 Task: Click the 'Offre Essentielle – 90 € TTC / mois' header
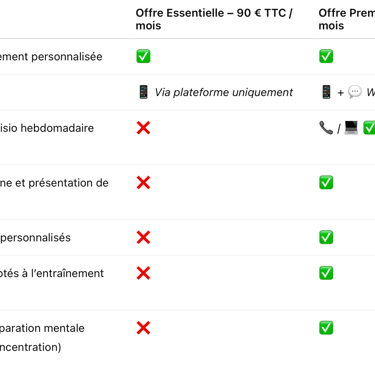(x=214, y=19)
